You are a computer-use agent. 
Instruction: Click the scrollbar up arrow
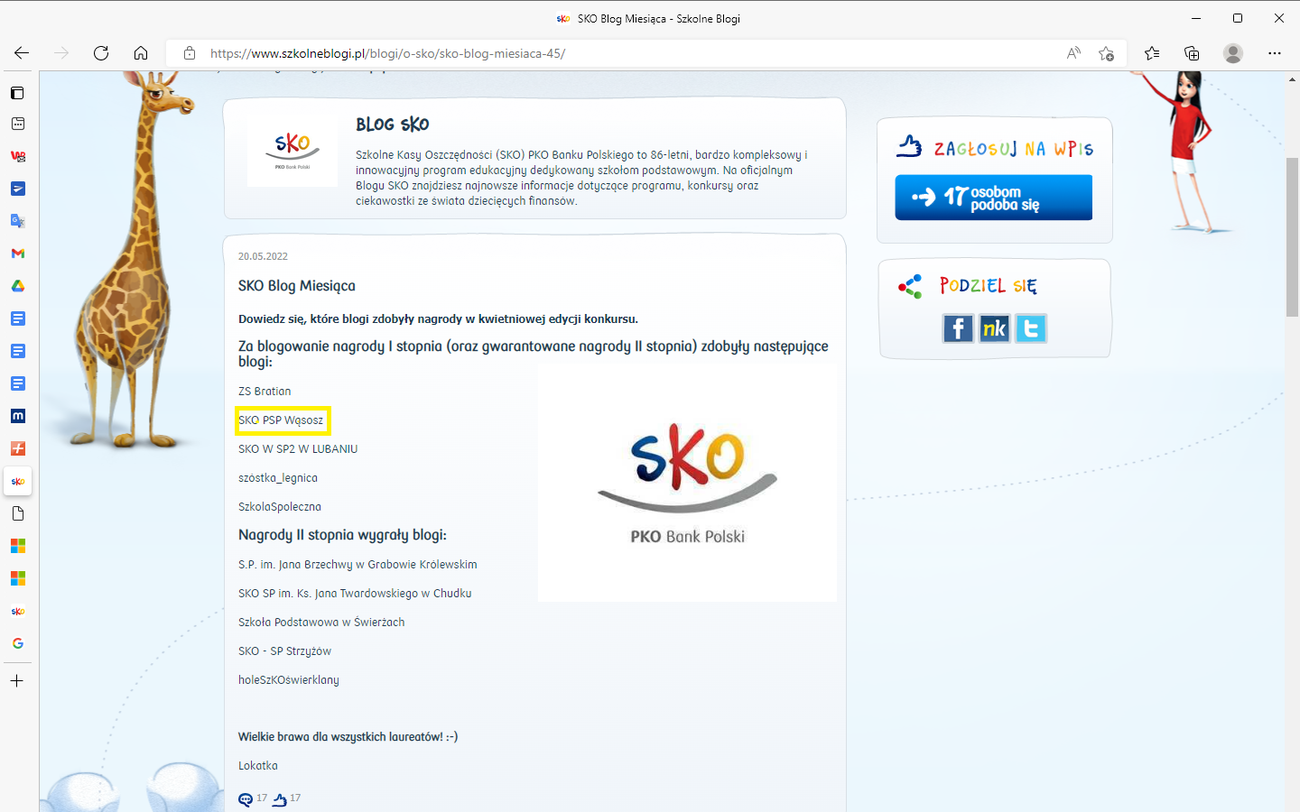[1292, 79]
